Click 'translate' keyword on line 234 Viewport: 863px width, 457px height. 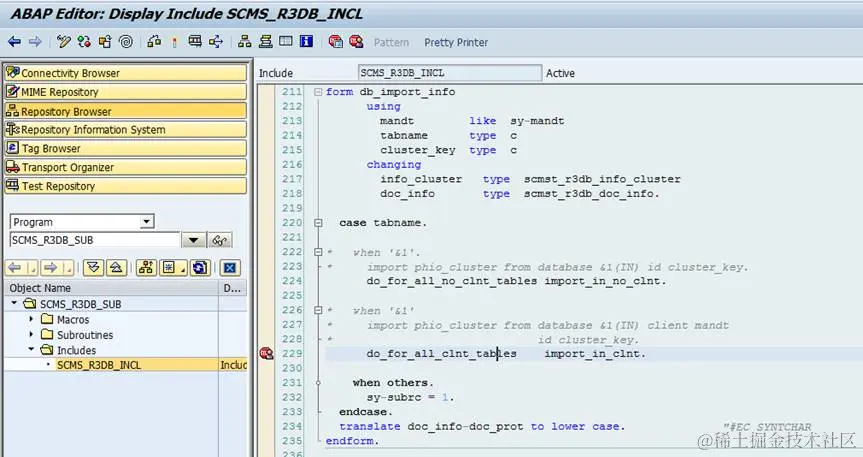pyautogui.click(x=369, y=427)
